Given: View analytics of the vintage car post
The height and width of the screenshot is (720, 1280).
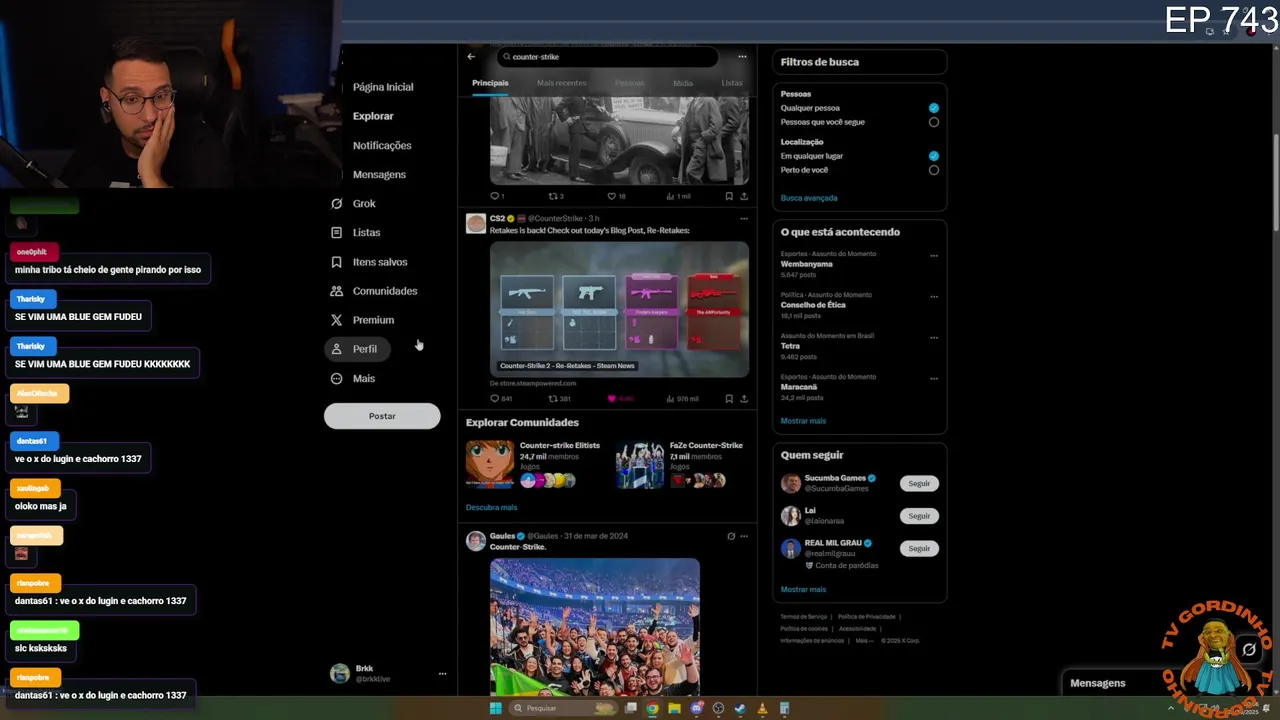Looking at the screenshot, I should coord(679,196).
